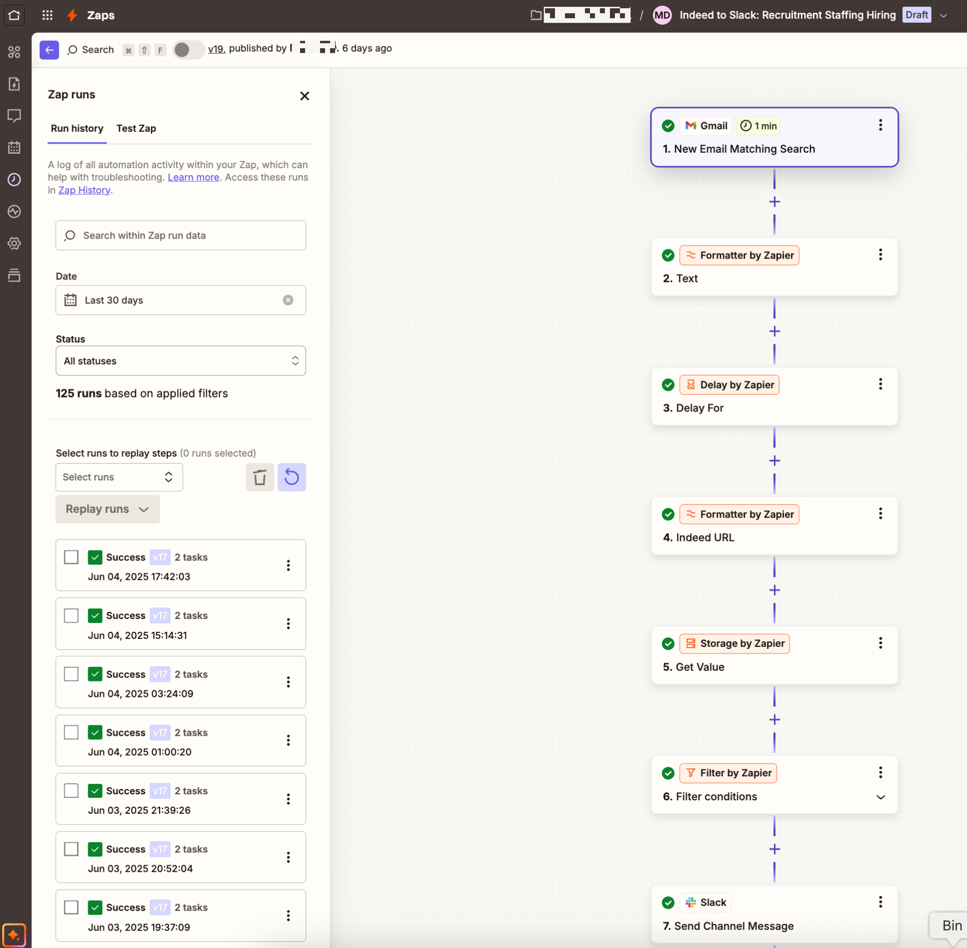Switch to Test Zap tab
Image resolution: width=967 pixels, height=948 pixels.
pos(136,128)
